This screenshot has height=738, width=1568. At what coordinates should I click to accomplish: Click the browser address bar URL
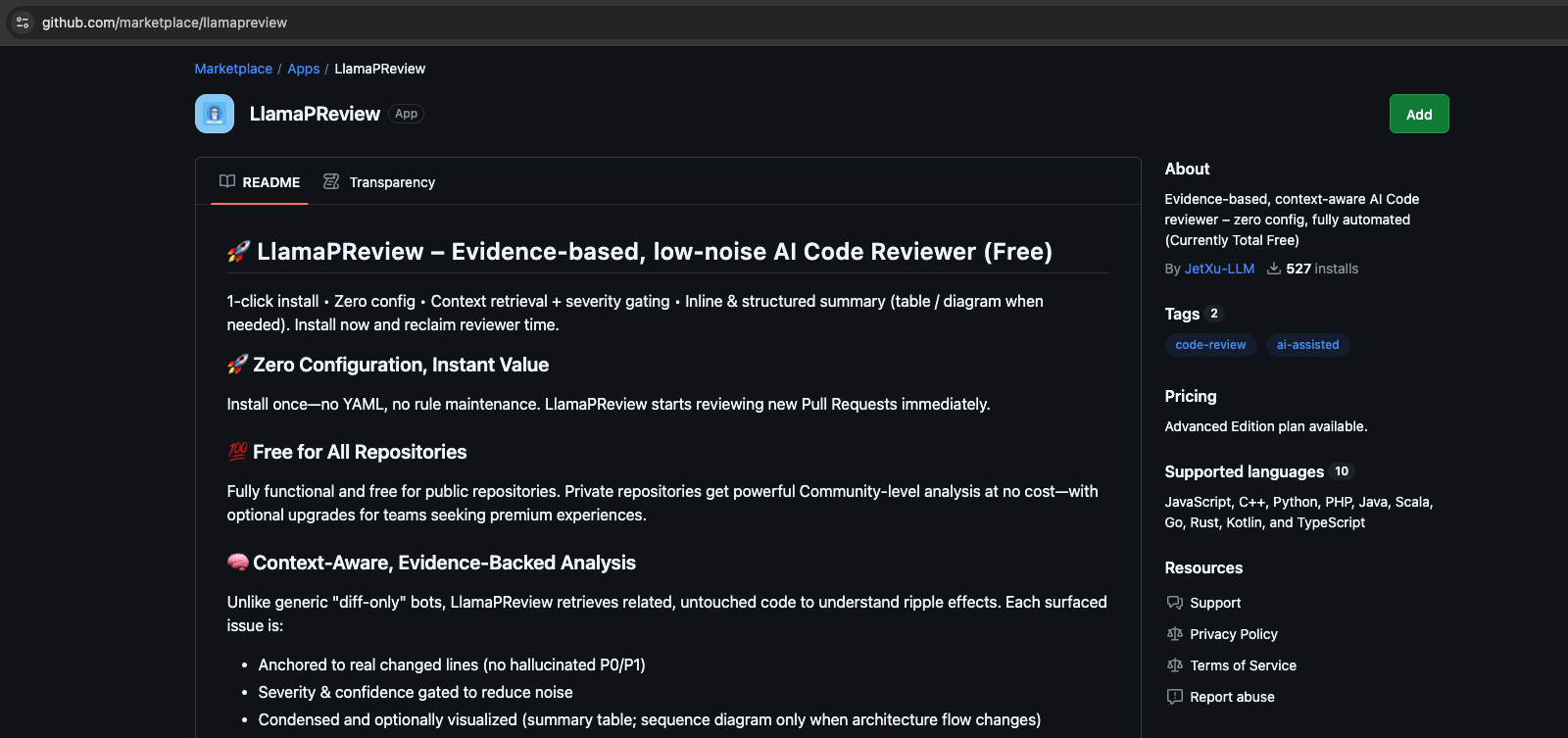point(165,23)
